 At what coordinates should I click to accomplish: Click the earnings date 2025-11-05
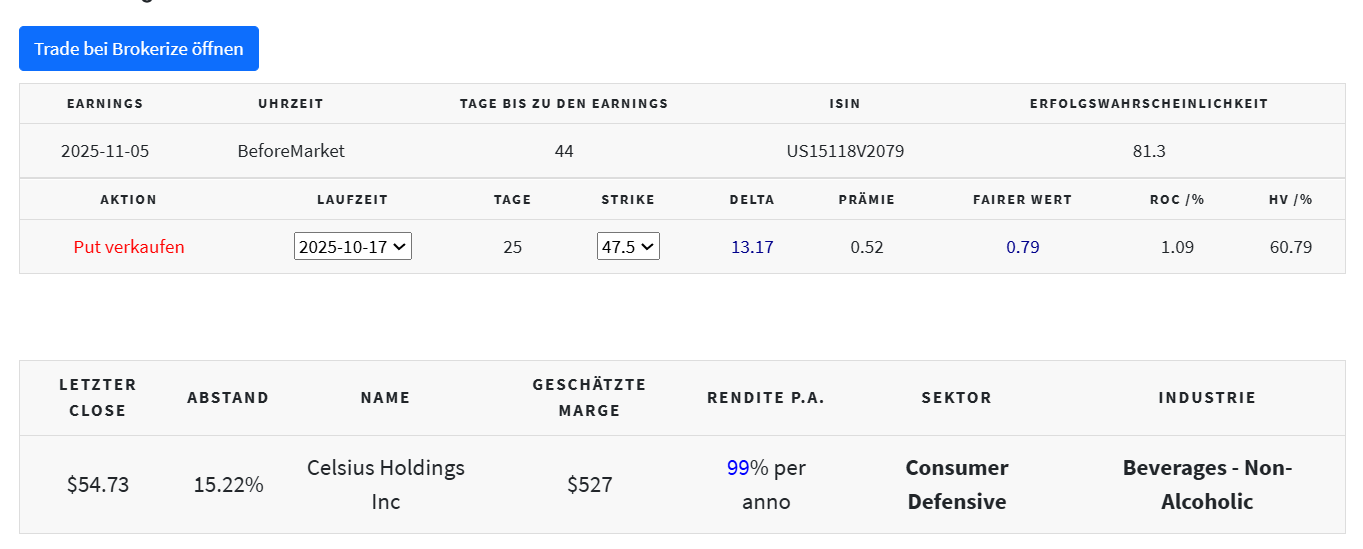pos(105,152)
